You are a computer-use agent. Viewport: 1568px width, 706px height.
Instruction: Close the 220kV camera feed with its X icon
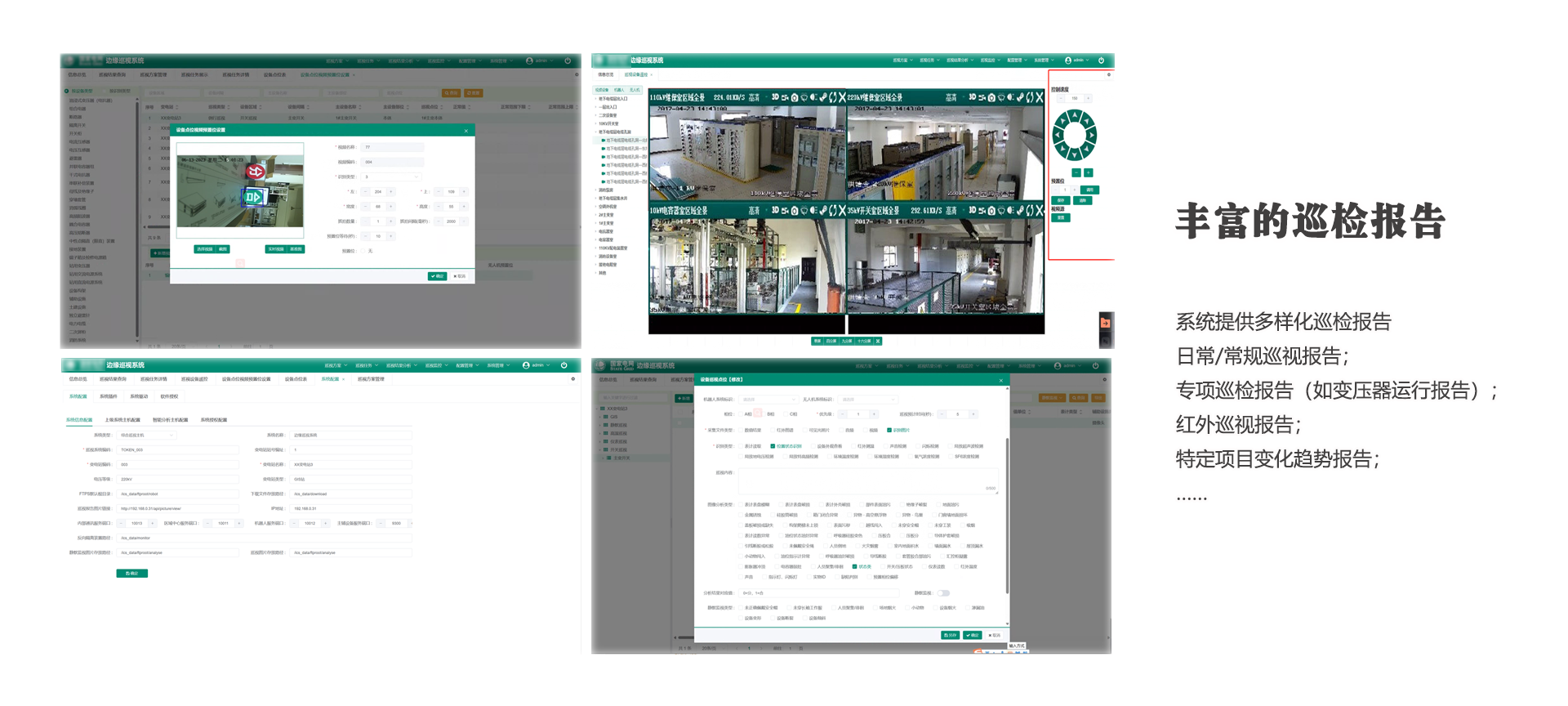1039,97
